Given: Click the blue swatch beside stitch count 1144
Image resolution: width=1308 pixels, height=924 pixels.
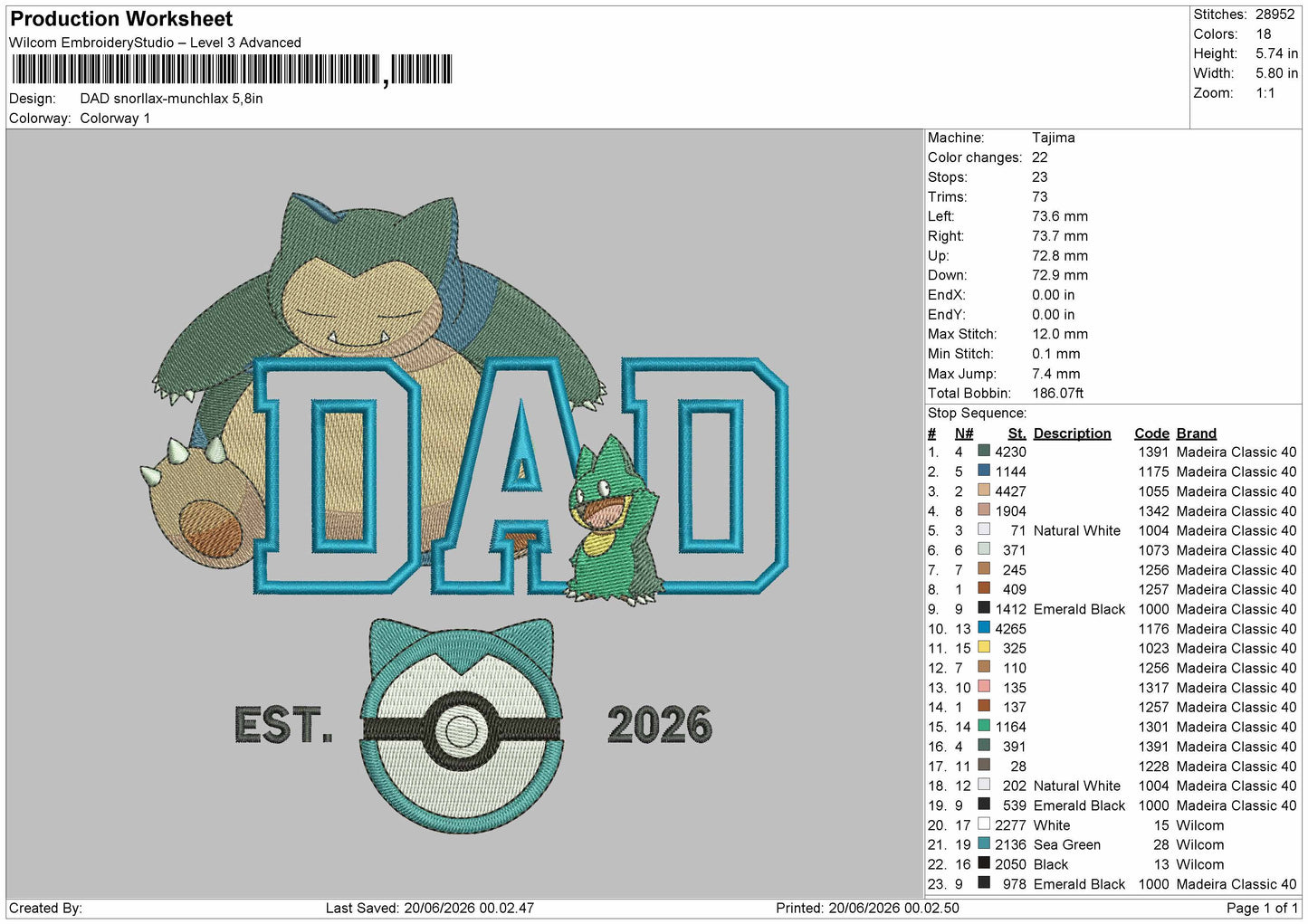Looking at the screenshot, I should pos(984,471).
